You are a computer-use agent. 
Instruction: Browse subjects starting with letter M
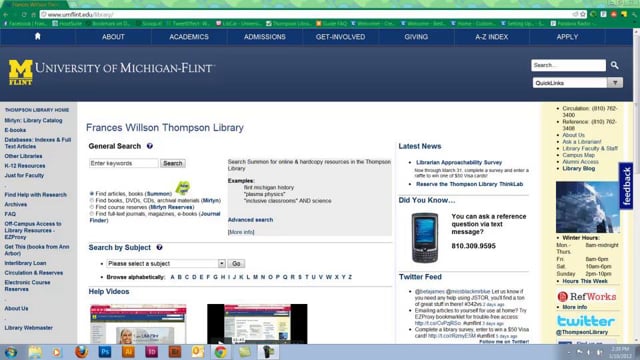[x=255, y=277]
